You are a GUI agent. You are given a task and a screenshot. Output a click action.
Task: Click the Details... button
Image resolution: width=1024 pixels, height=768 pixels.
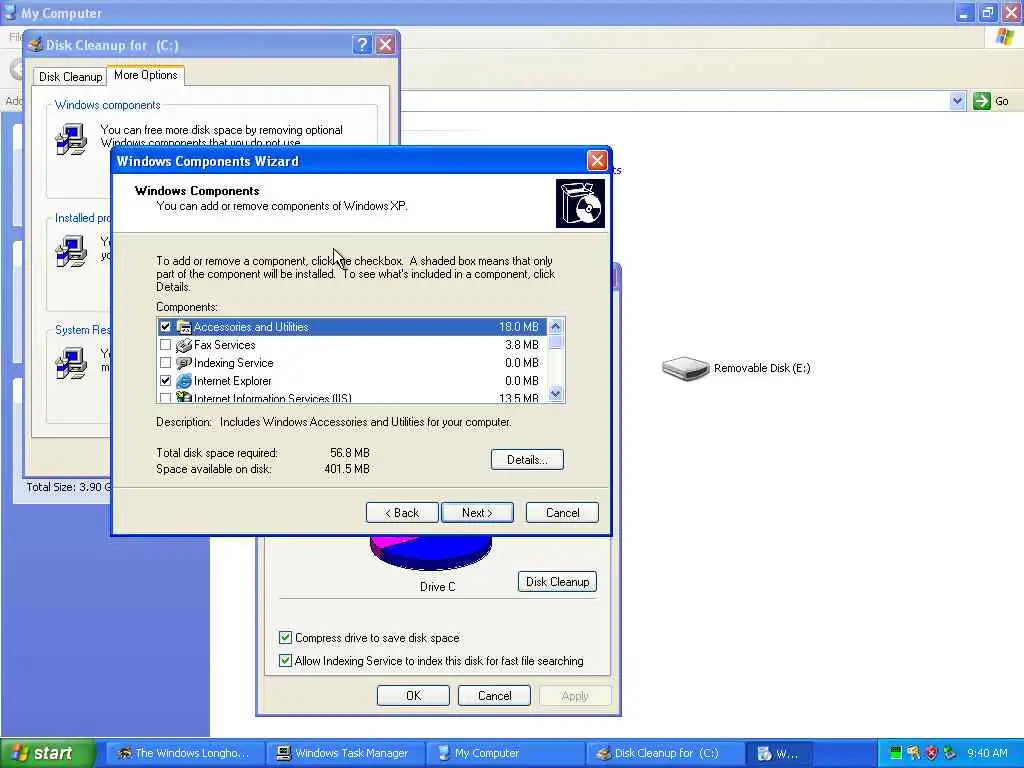click(527, 459)
